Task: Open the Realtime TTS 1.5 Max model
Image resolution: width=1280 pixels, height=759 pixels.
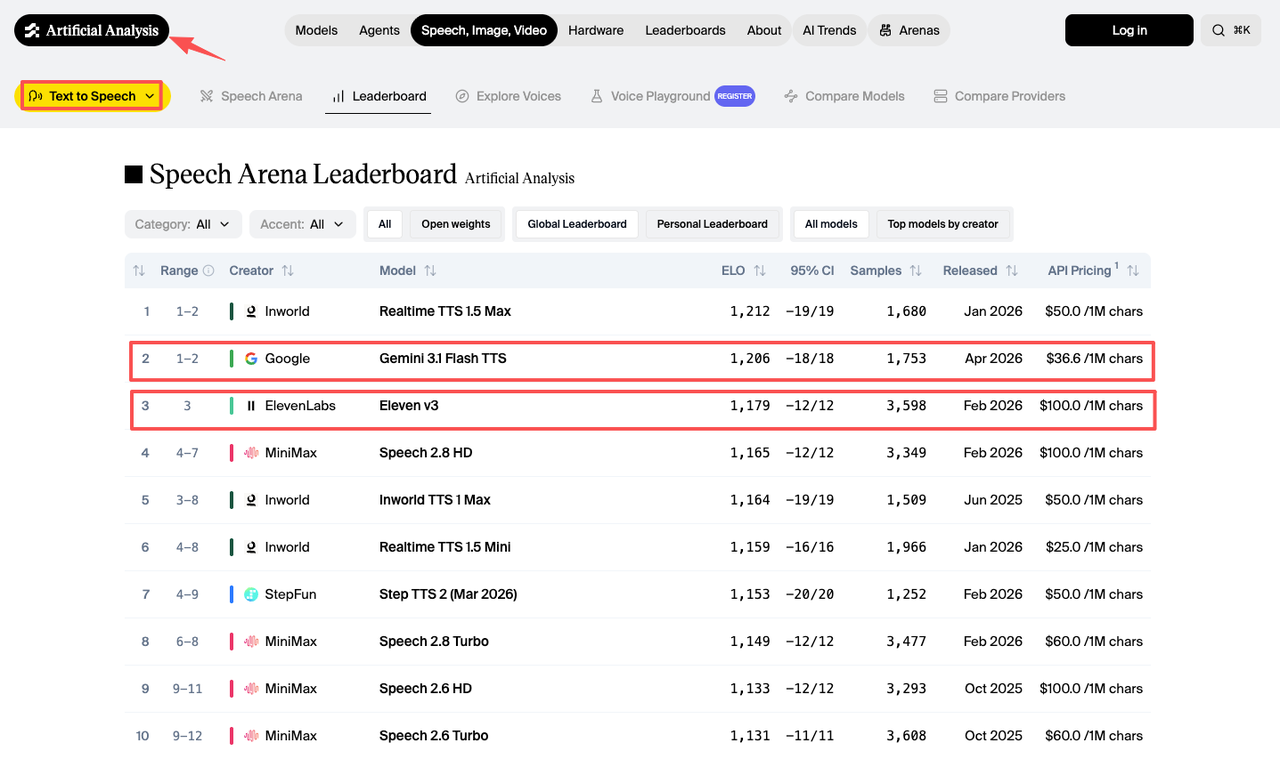Action: 445,312
